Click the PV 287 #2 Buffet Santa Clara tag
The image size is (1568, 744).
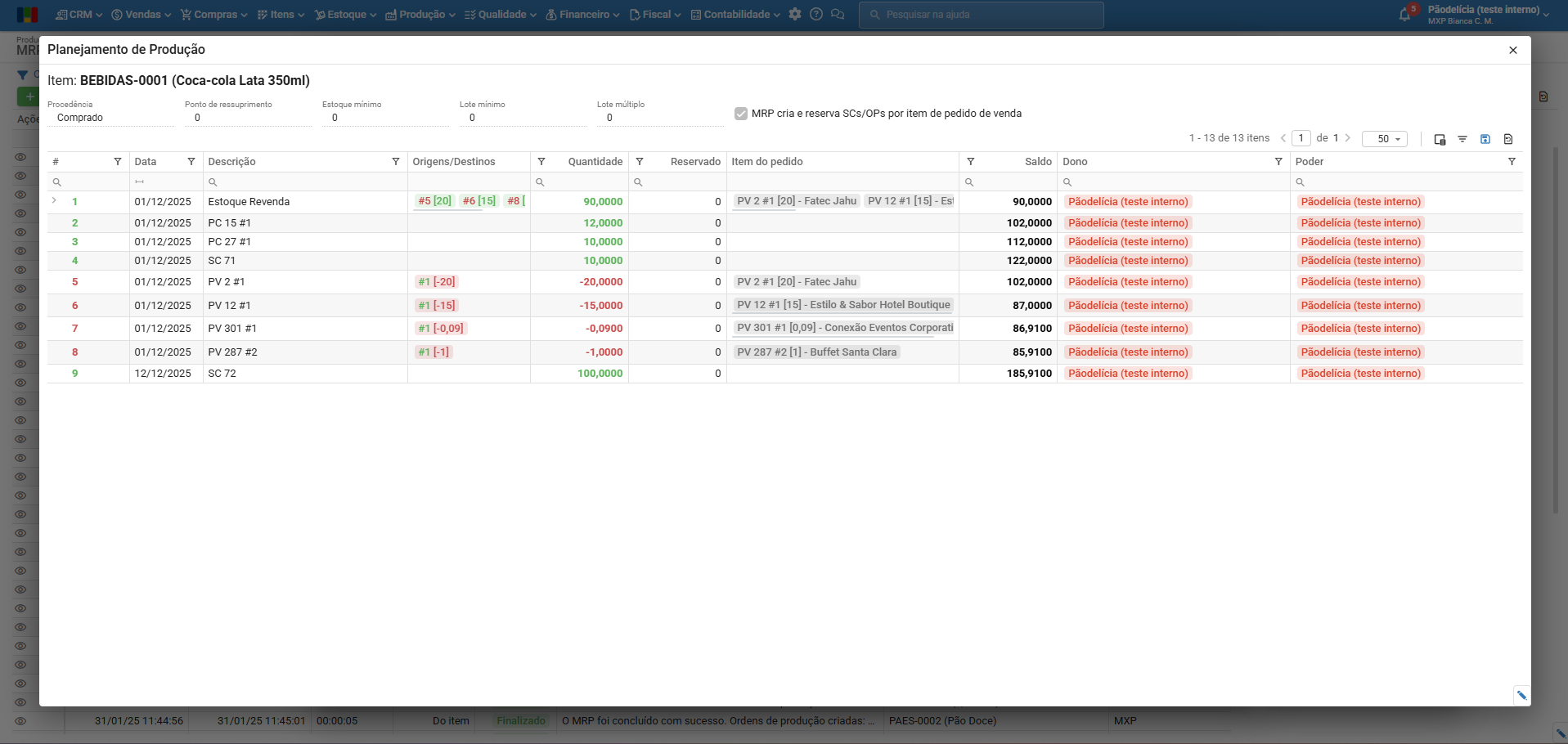tap(816, 352)
